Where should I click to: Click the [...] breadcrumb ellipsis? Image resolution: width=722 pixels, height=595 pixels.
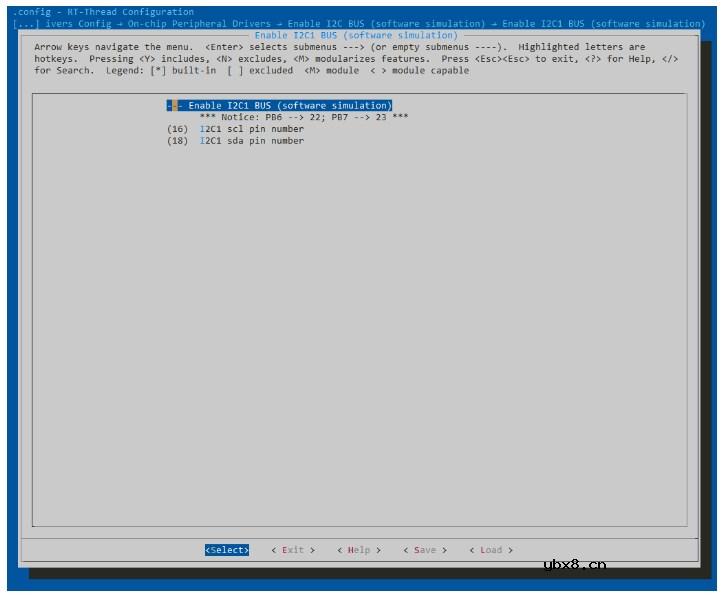(x=27, y=24)
